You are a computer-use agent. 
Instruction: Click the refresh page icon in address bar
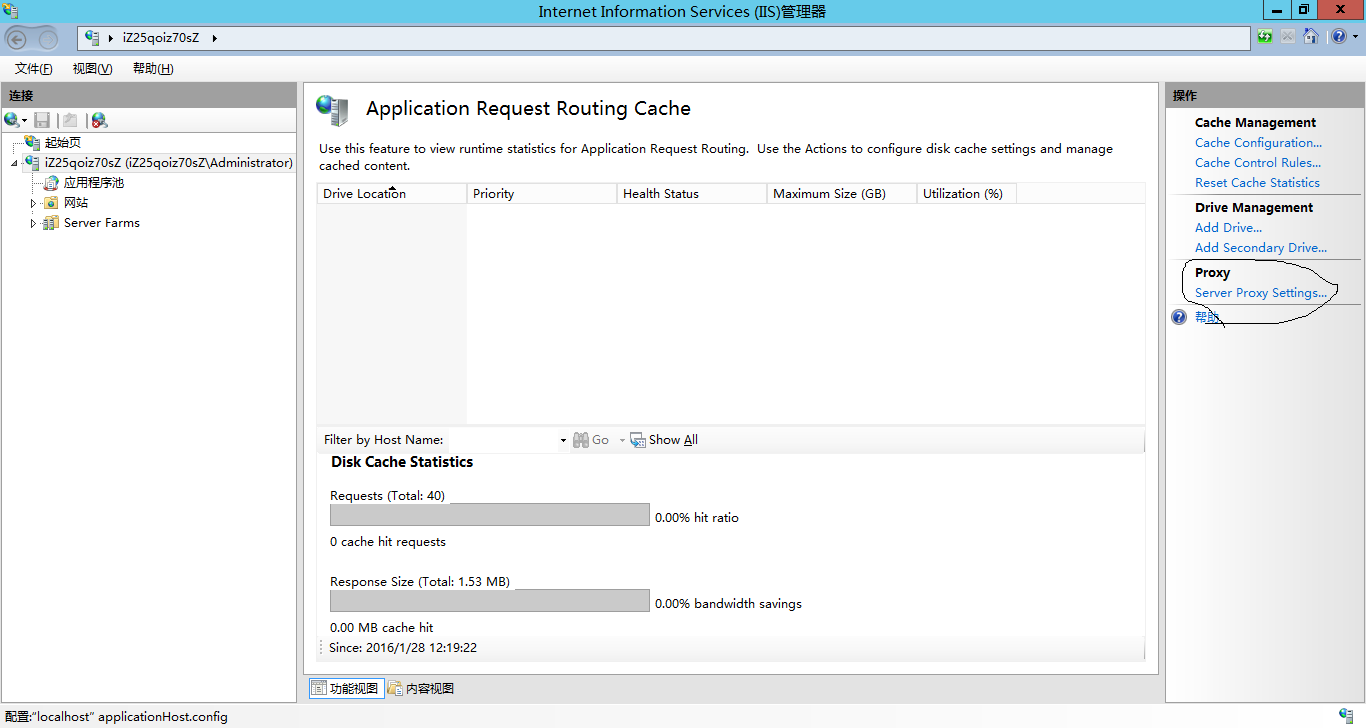[x=1266, y=37]
